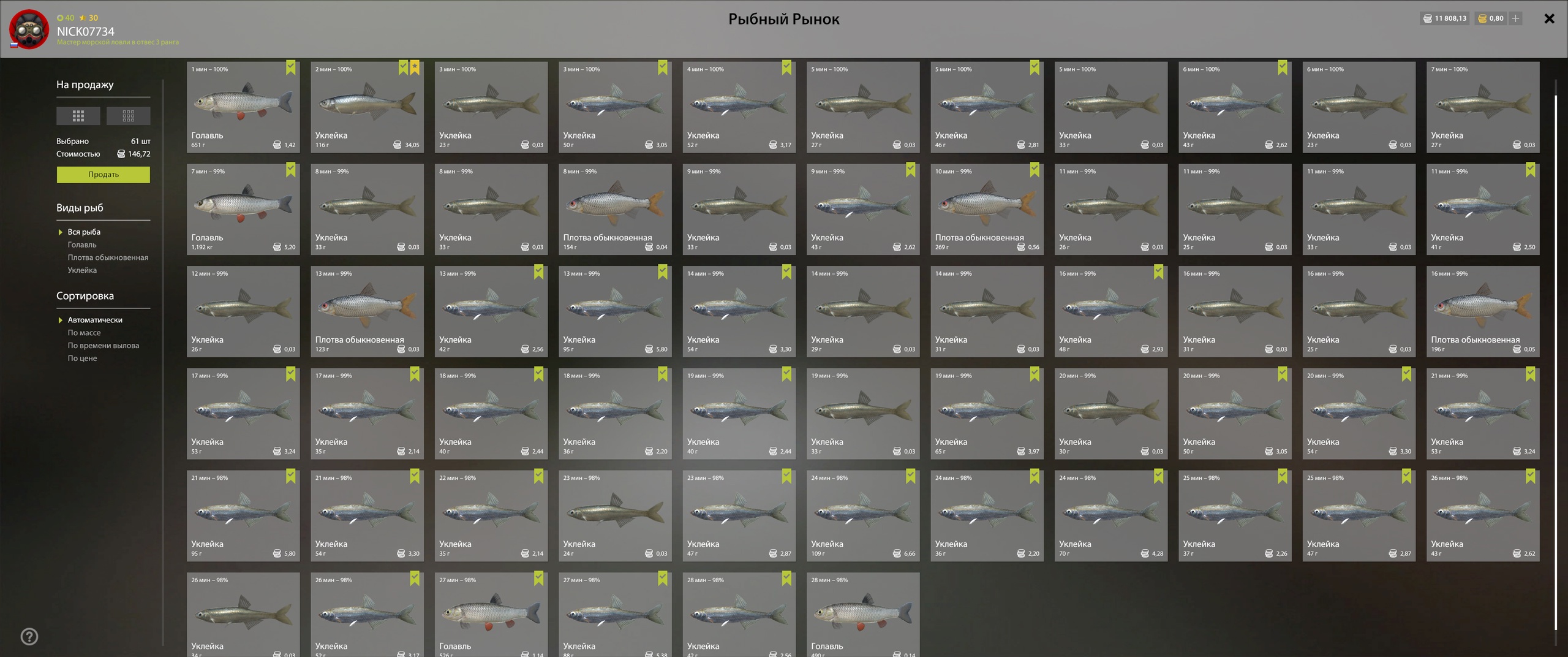Click the gold coins balance 0,80
1568x657 pixels.
click(x=1491, y=18)
